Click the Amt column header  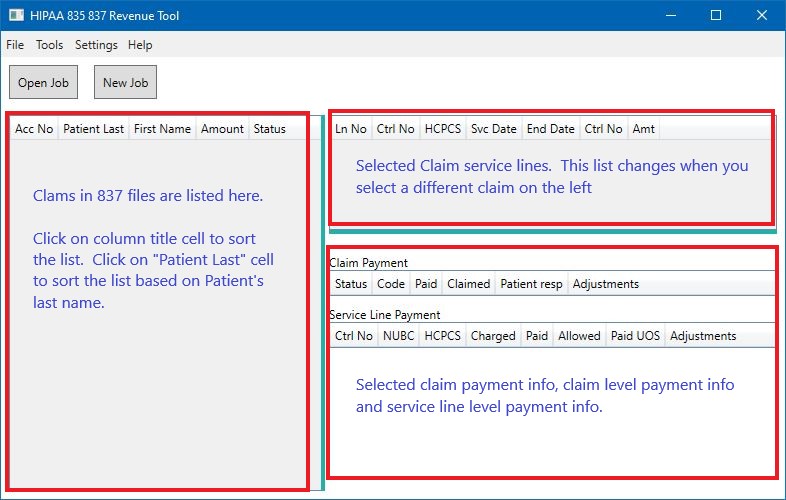pos(643,129)
